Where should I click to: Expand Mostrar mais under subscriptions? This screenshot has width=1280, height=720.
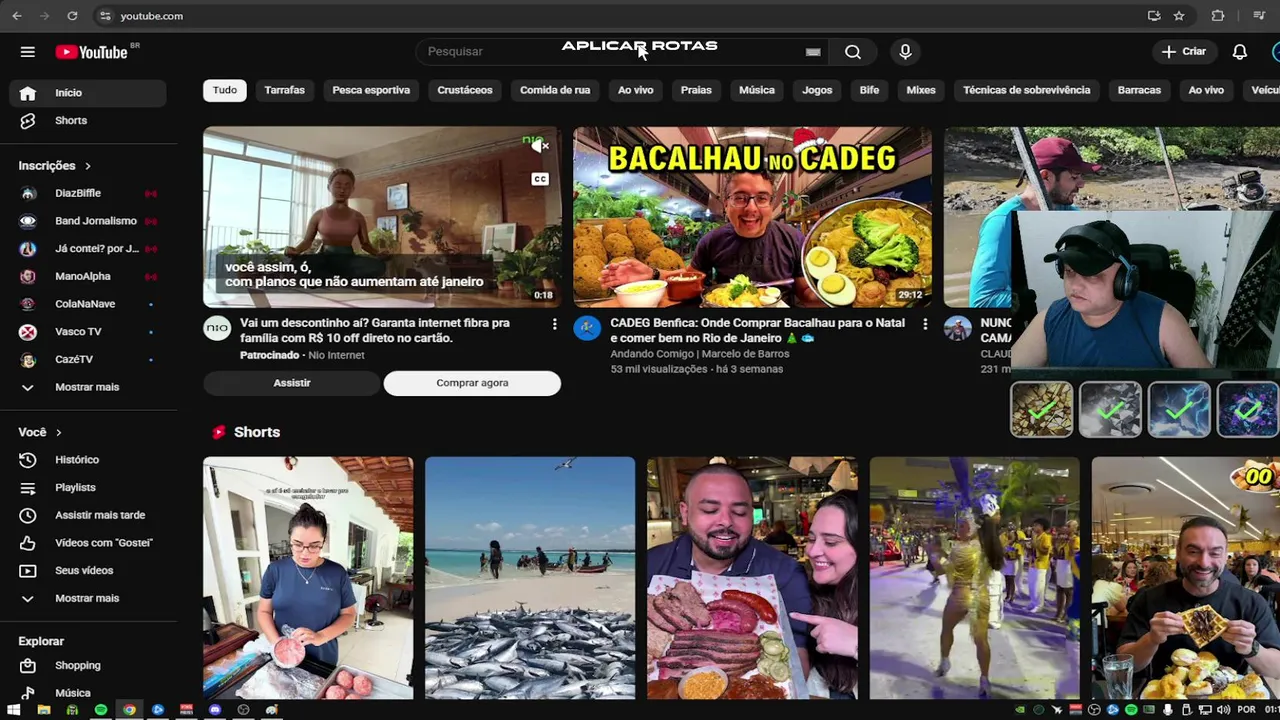pos(88,387)
